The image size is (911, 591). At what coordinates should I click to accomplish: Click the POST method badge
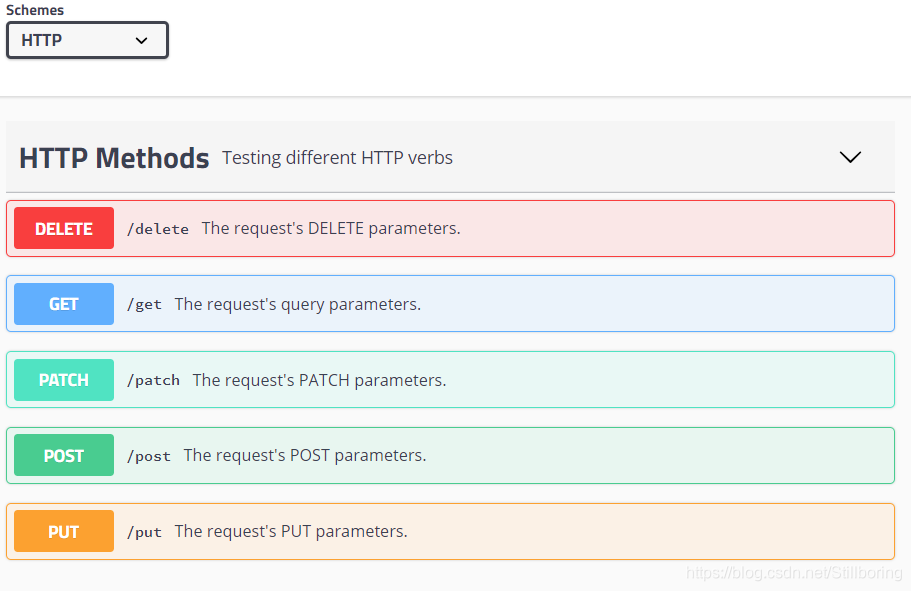tap(63, 455)
